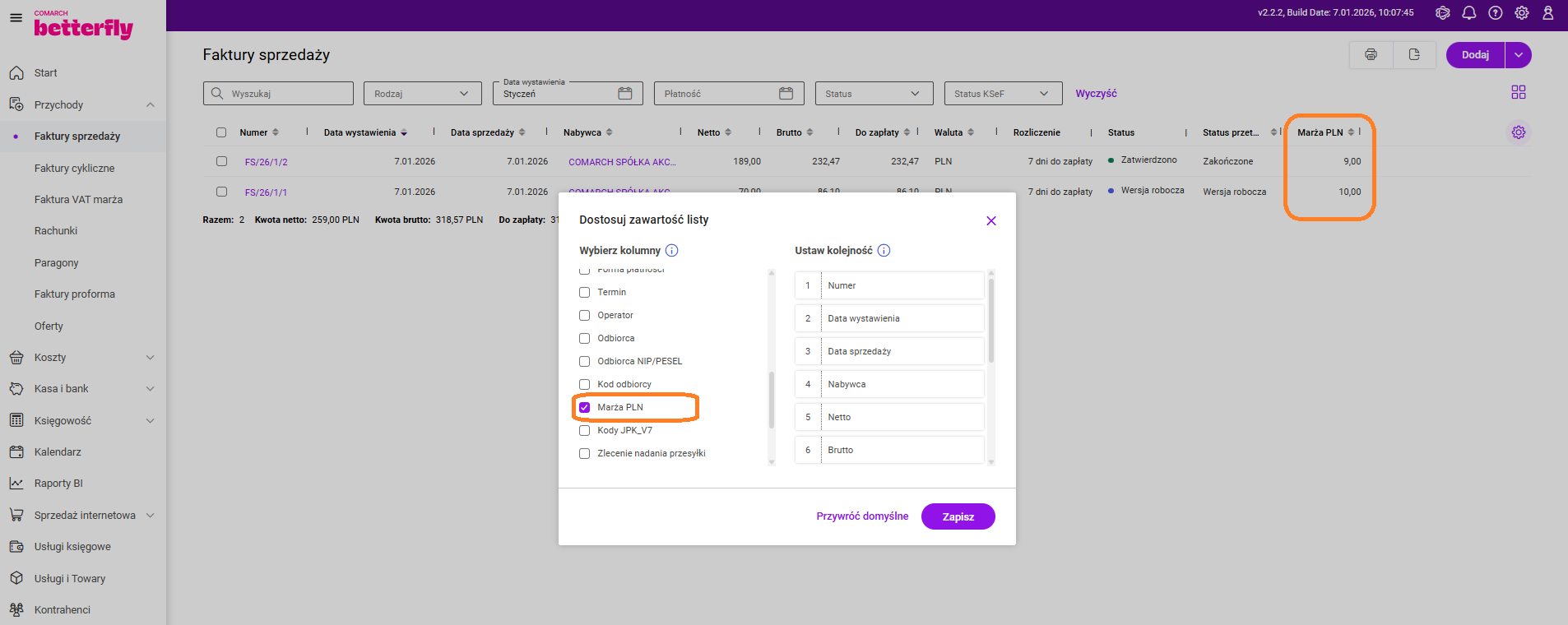The image size is (1568, 625).
Task: Click the column list scrollbar
Action: (771, 400)
